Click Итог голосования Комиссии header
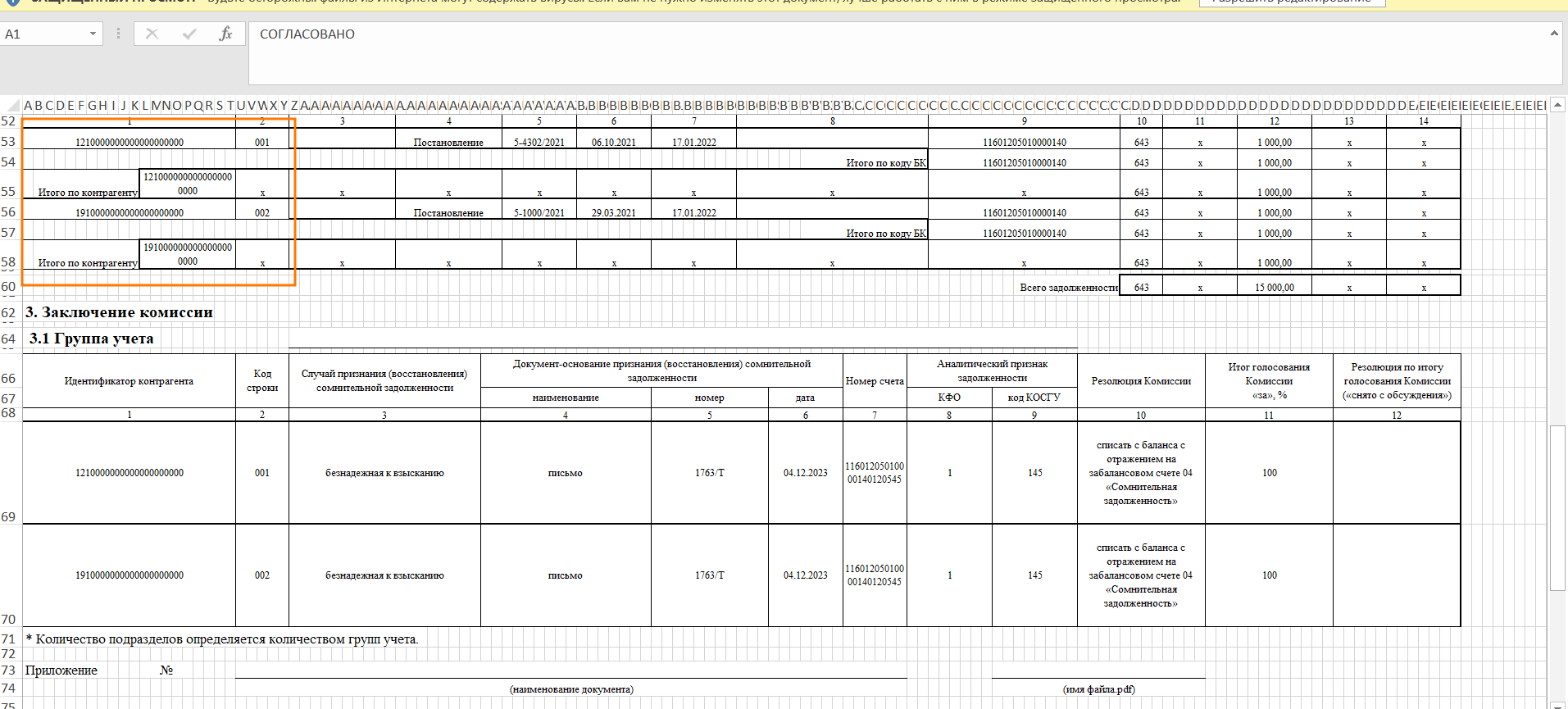Viewport: 1568px width, 709px height. 1269,381
